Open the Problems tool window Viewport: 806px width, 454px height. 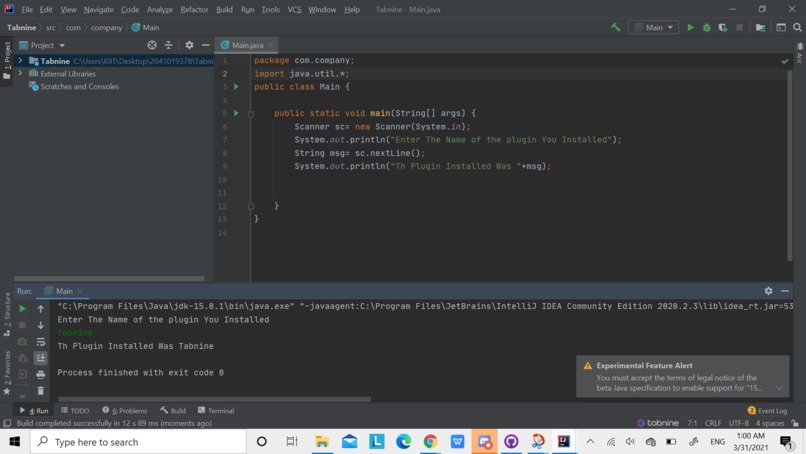point(125,410)
